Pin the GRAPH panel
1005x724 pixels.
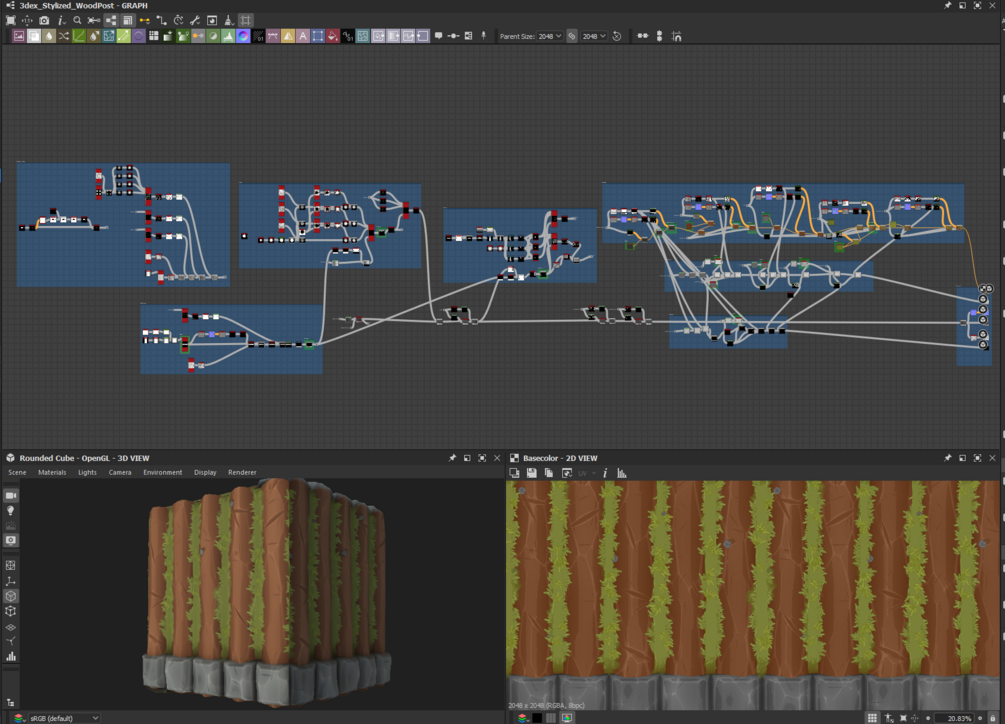pyautogui.click(x=947, y=5)
